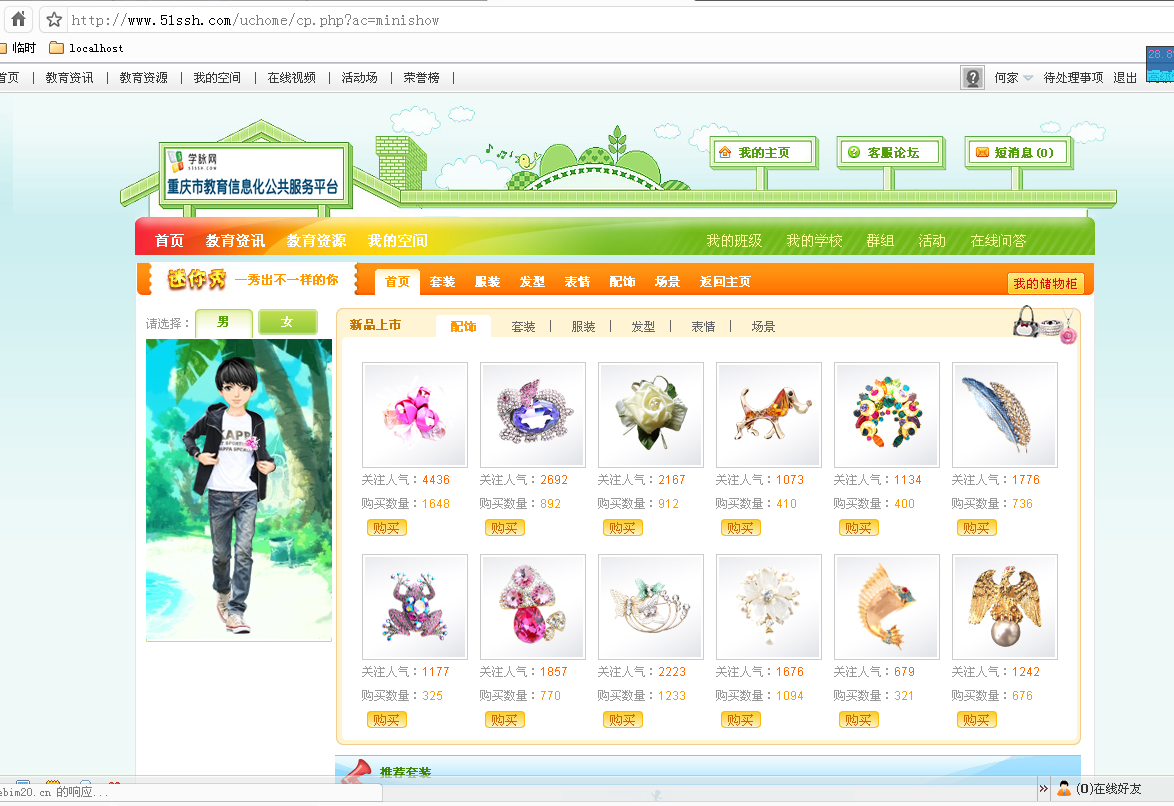Buy the item with popularity 1857
Viewport: 1174px width, 806px height.
pos(505,720)
